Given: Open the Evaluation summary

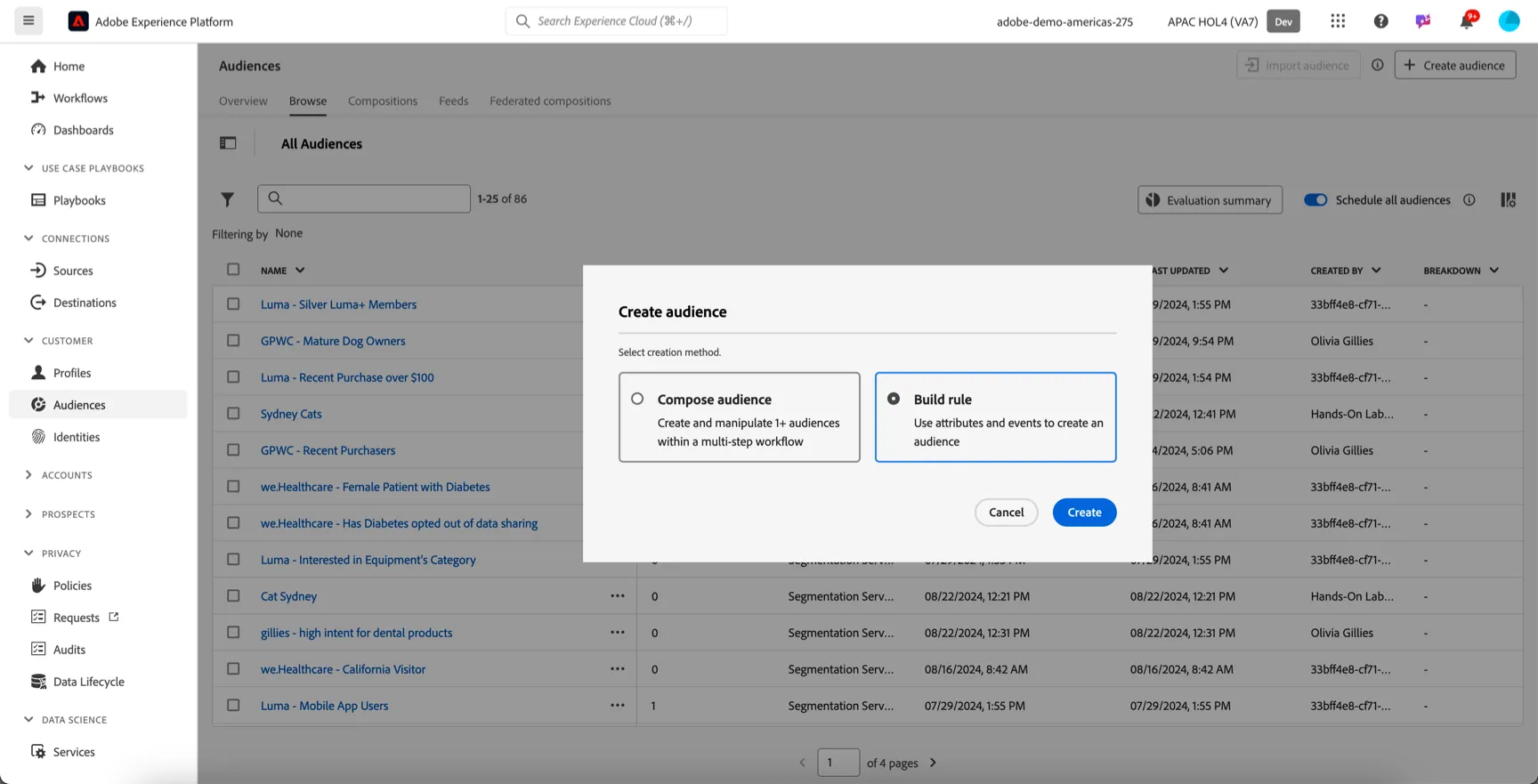Looking at the screenshot, I should click(x=1210, y=200).
